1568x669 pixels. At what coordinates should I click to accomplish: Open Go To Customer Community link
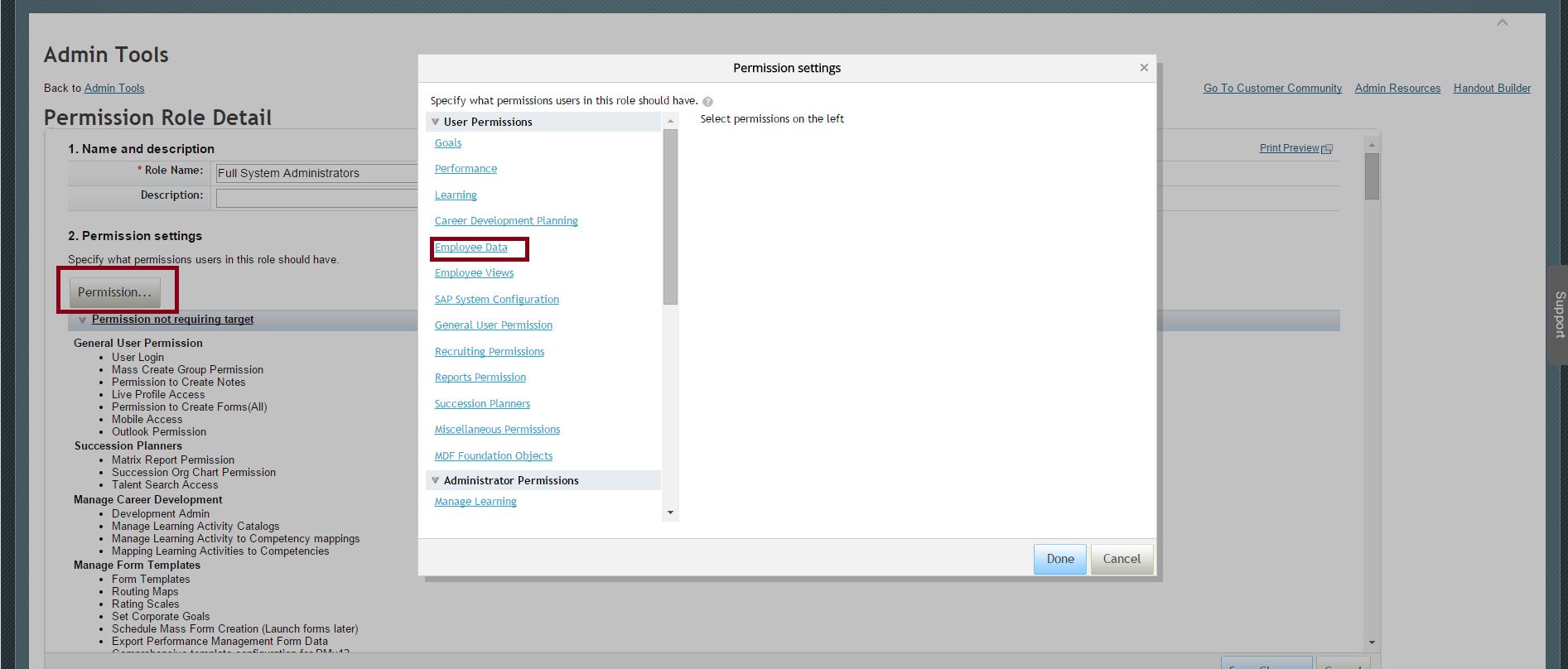(1272, 89)
